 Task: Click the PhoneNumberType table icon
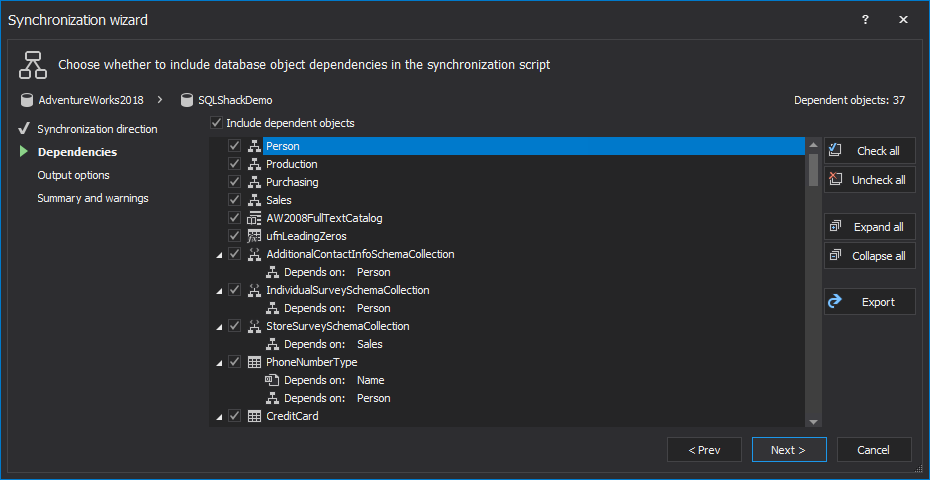pyautogui.click(x=254, y=362)
